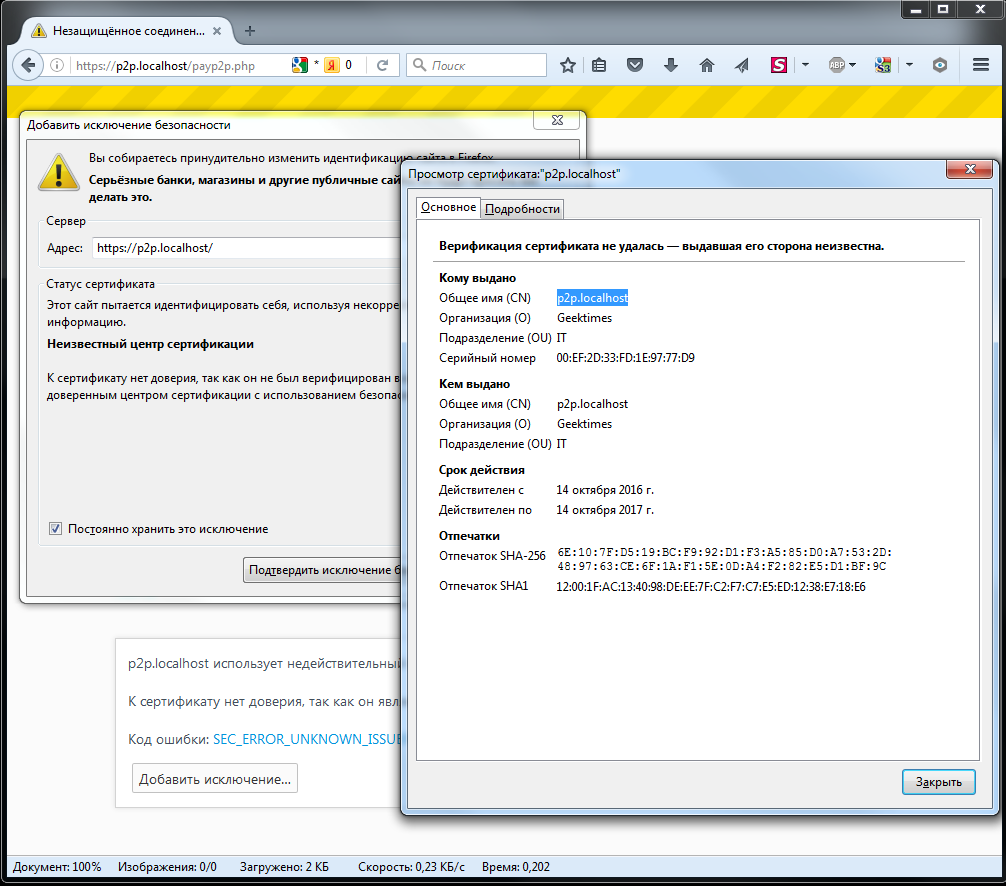Viewport: 1006px width, 886px height.
Task: Click the SHA-256 fingerprint value
Action: point(725,559)
